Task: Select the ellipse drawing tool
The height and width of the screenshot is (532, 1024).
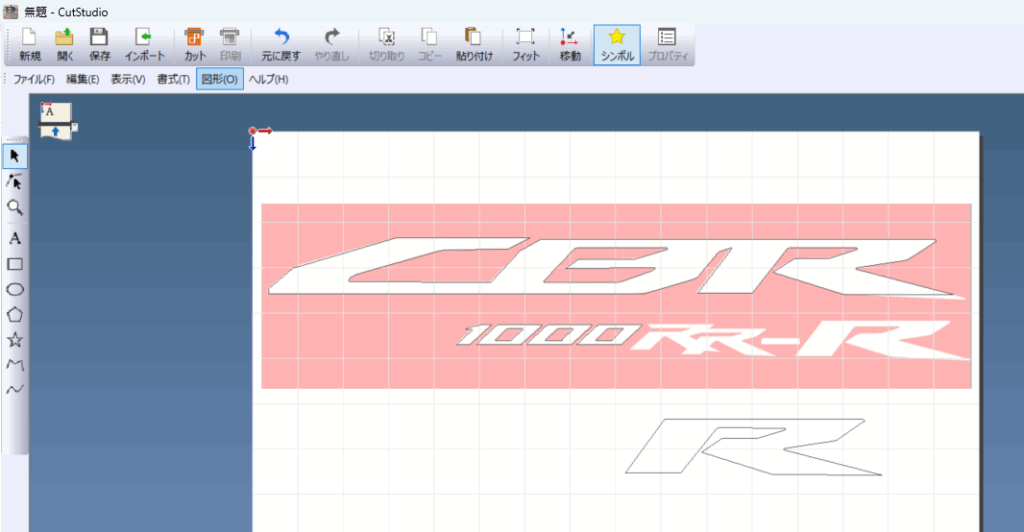Action: coord(14,289)
